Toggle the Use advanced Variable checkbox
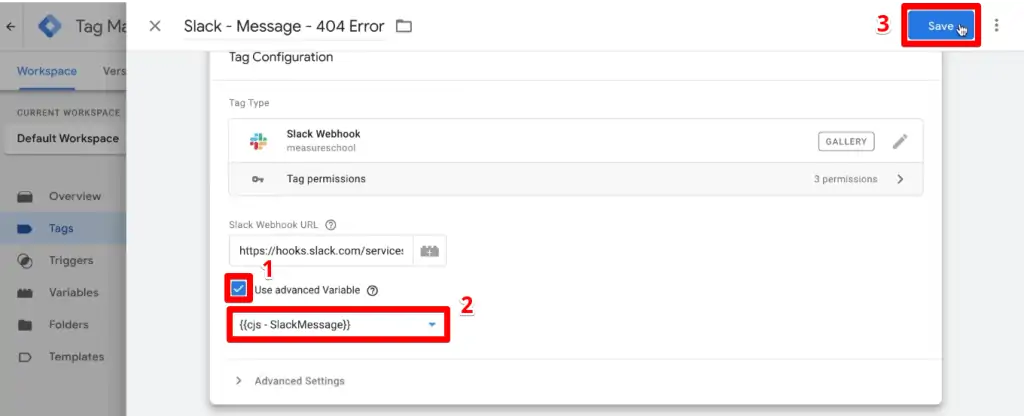Viewport: 1024px width, 416px height. pos(238,289)
